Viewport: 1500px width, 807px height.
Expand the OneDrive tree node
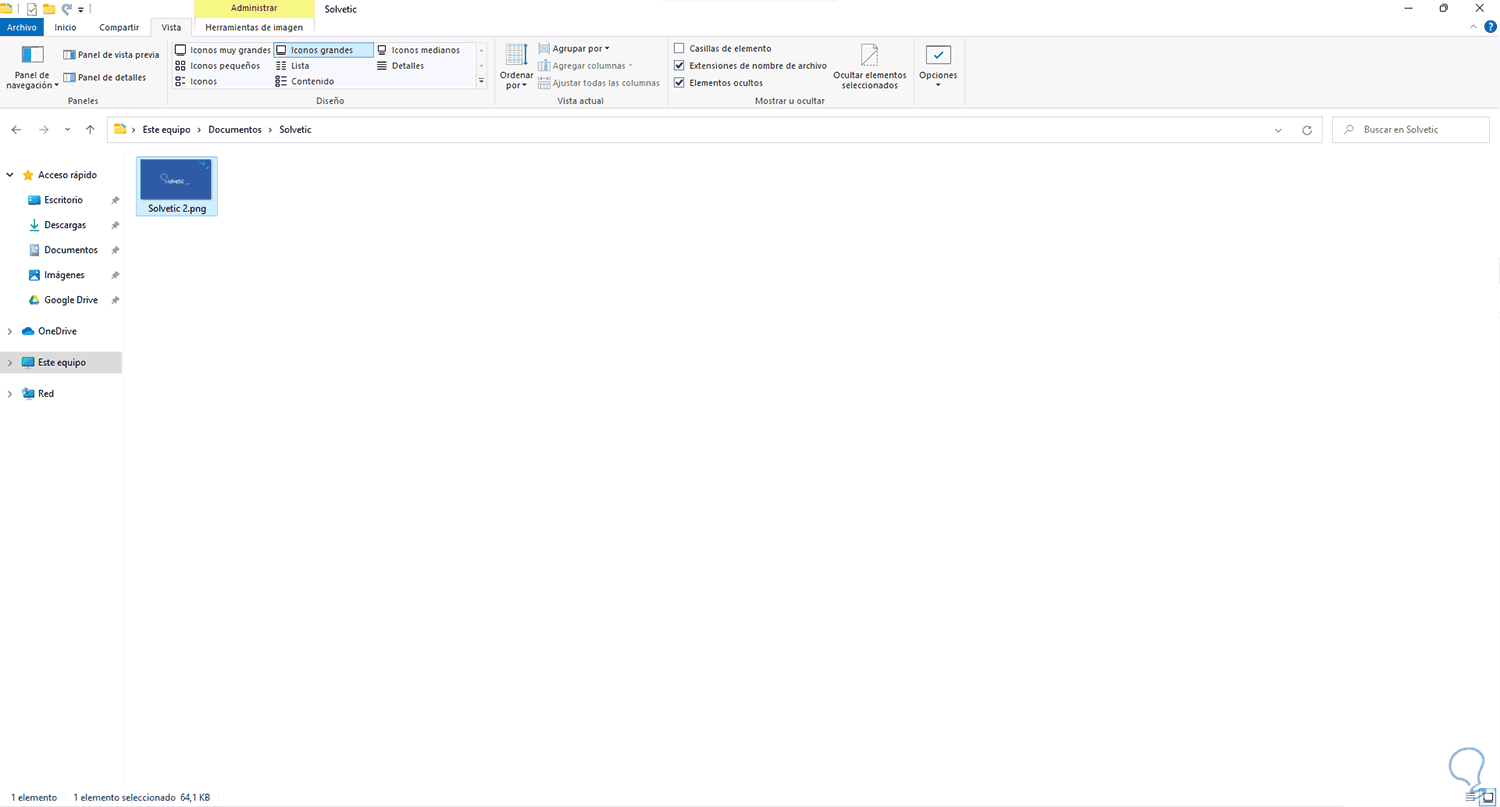(x=10, y=331)
